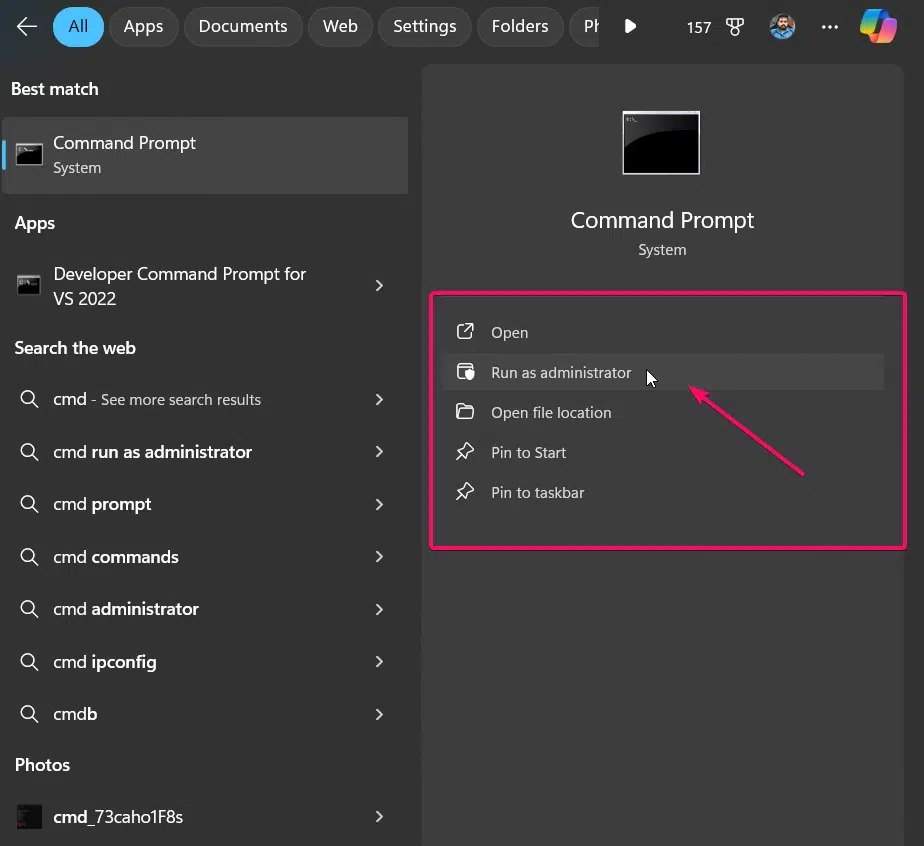Image resolution: width=924 pixels, height=846 pixels.
Task: Click the magnifier icon beside 'cmd prompt'
Action: pyautogui.click(x=29, y=504)
